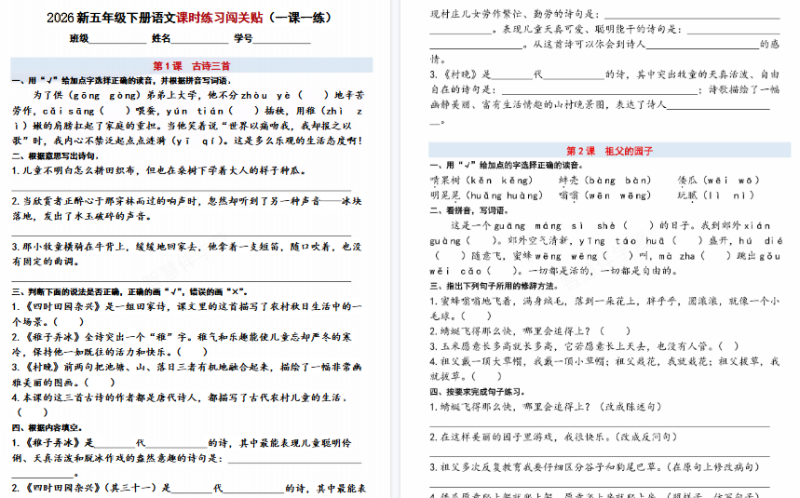Image resolution: width=800 pixels, height=498 pixels.
Task: Click the word 玩腻 with pinyin options
Action: (x=688, y=195)
